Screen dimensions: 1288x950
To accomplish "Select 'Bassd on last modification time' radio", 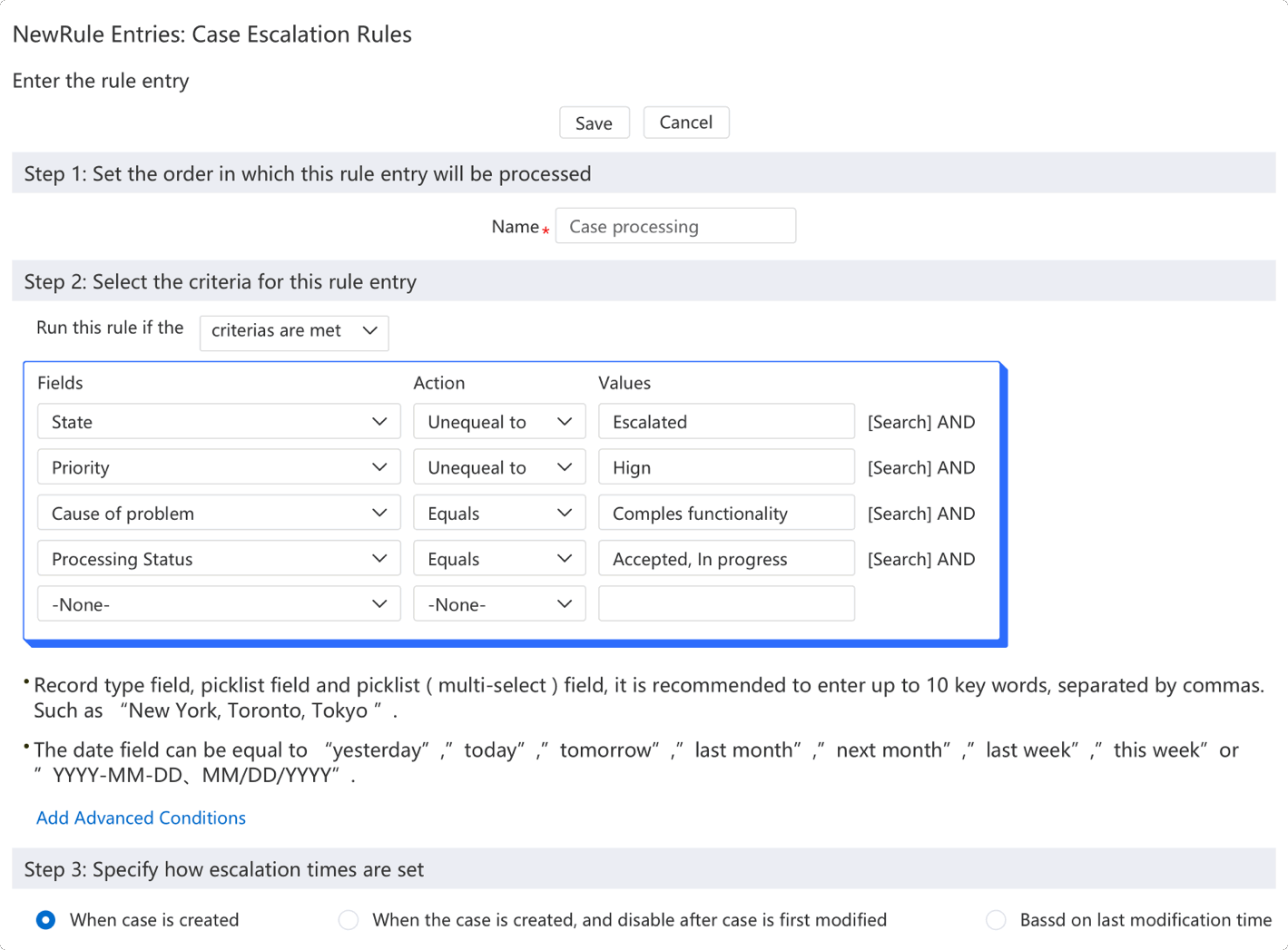I will (x=996, y=920).
